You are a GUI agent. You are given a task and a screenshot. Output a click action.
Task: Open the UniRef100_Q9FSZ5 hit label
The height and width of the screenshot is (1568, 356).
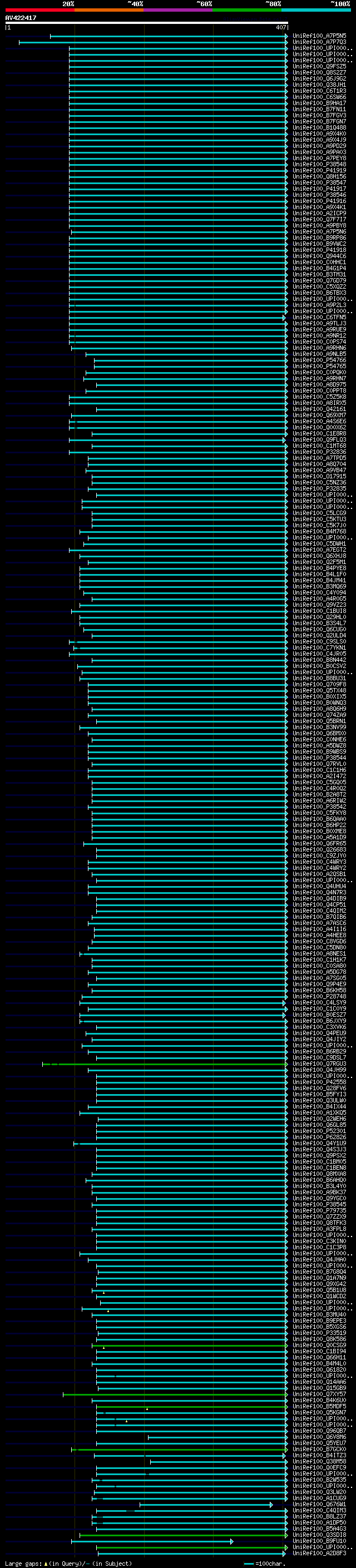(319, 66)
